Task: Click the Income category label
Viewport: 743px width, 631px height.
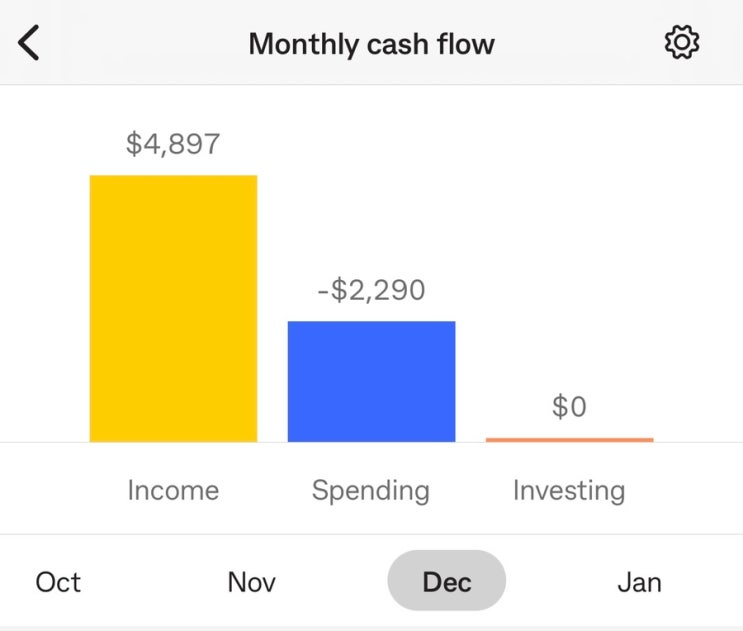Action: click(173, 490)
